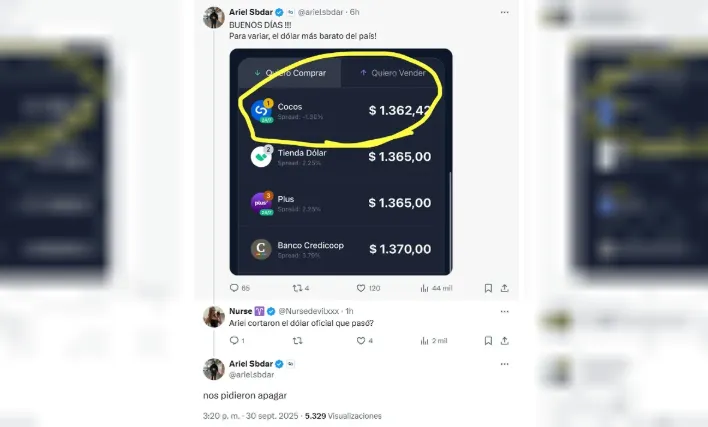Switch to Quiero Comprar tab
The height and width of the screenshot is (427, 708).
(289, 73)
